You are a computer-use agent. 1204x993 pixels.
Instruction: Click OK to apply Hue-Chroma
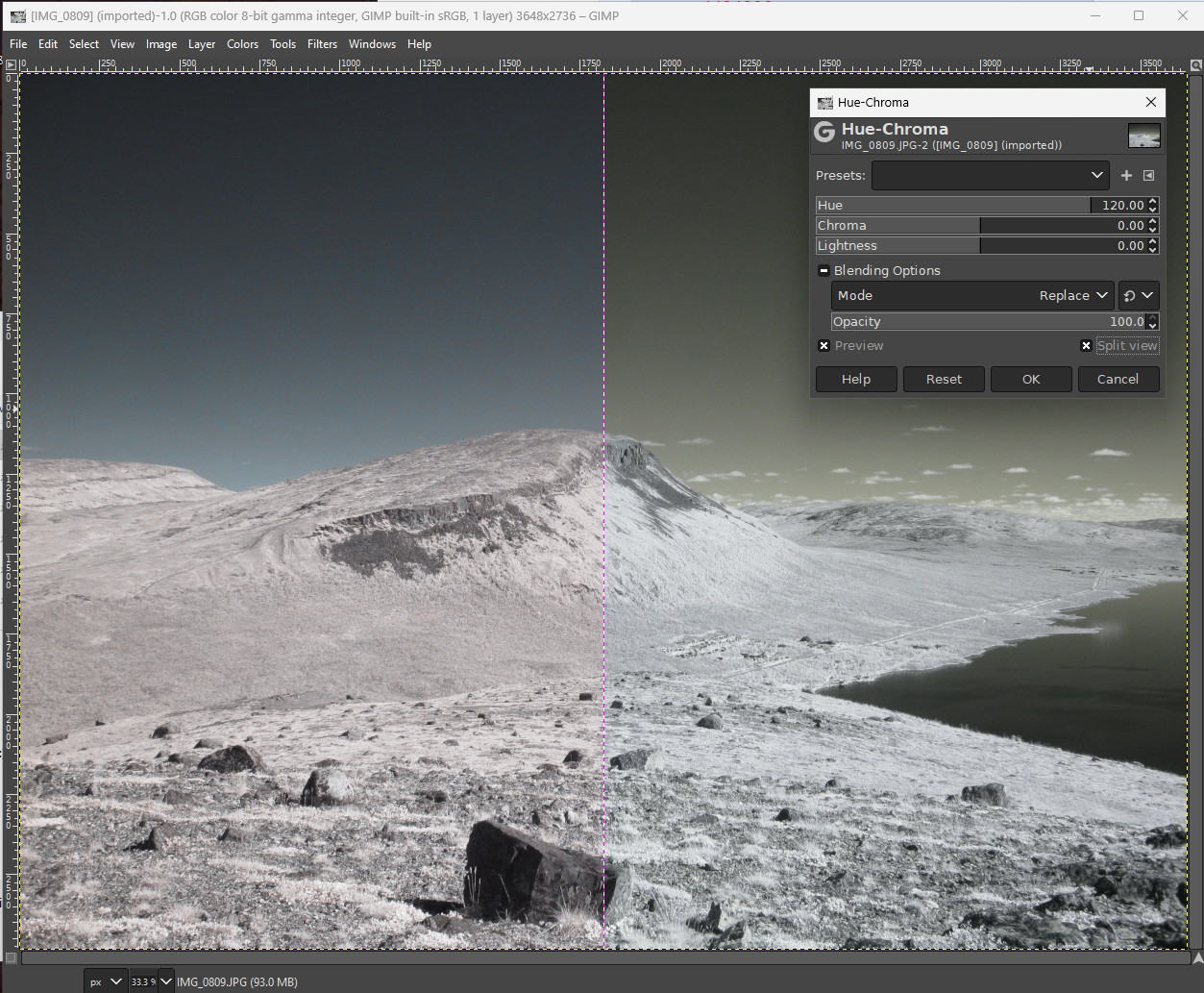1030,379
